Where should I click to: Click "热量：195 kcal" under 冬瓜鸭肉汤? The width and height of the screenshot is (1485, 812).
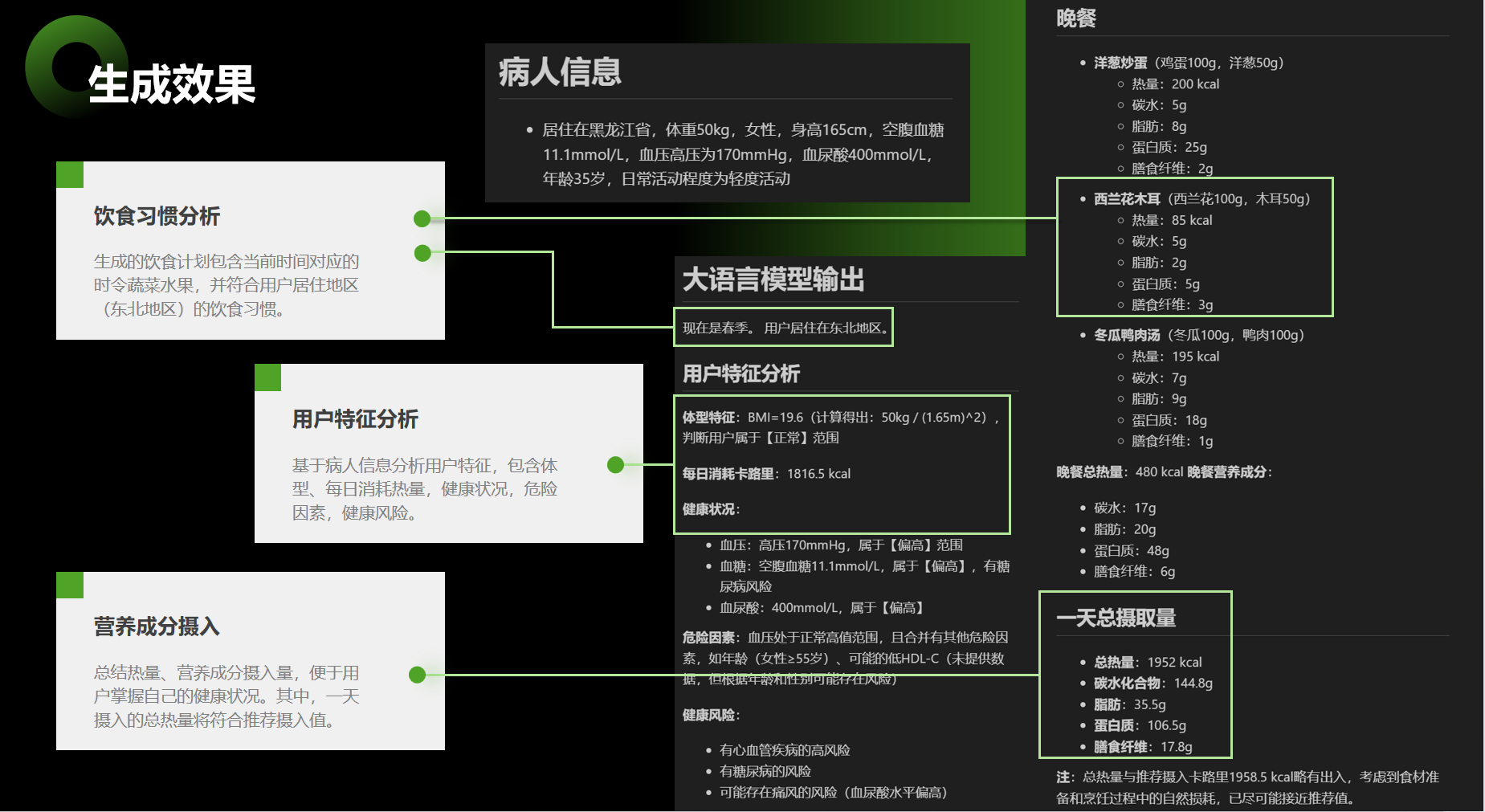point(1175,357)
